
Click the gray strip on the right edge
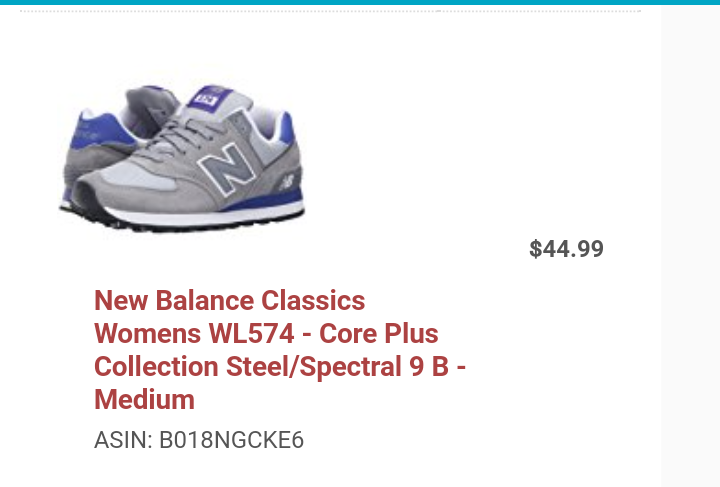point(690,250)
